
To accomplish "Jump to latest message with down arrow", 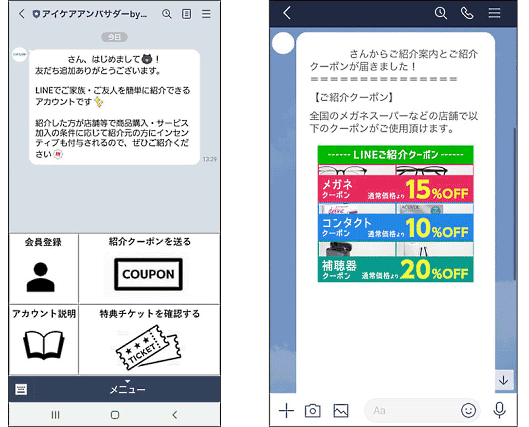I will click(x=504, y=380).
